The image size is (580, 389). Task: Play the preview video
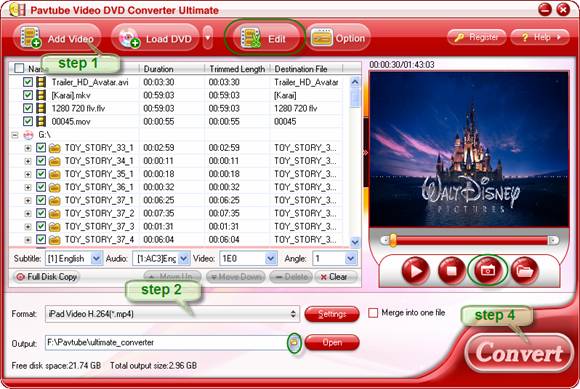[x=415, y=271]
